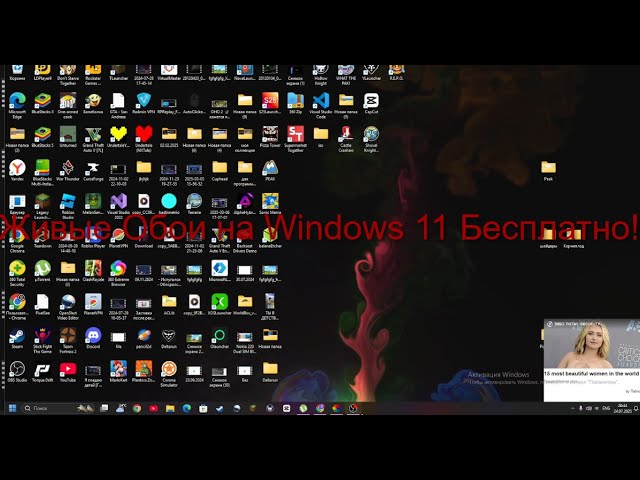Click the beautiful women ad popup

(592, 360)
